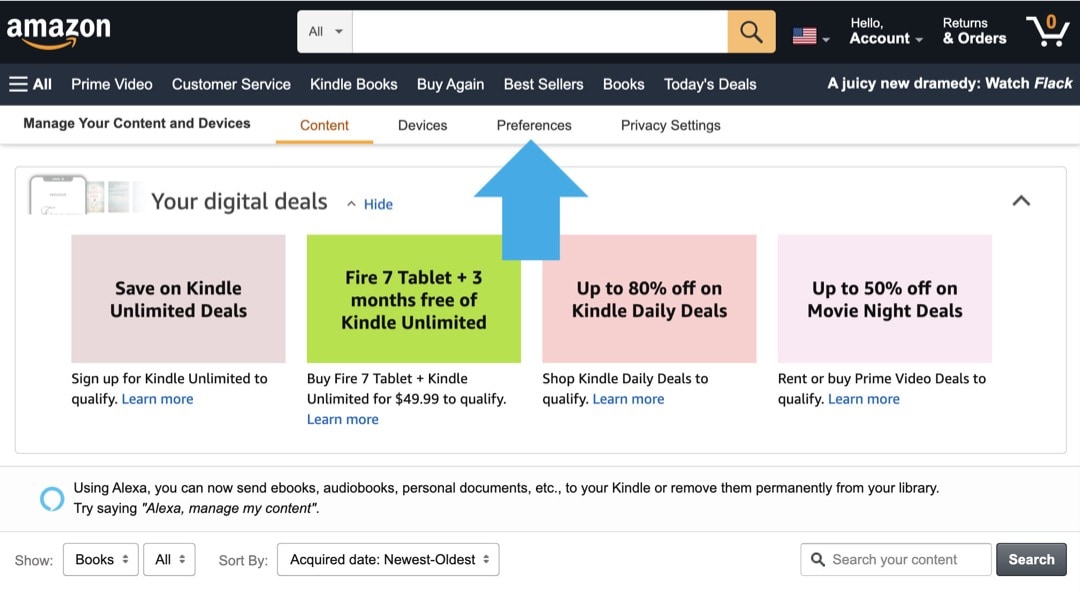Open the Acquired date sort dropdown

click(x=388, y=560)
